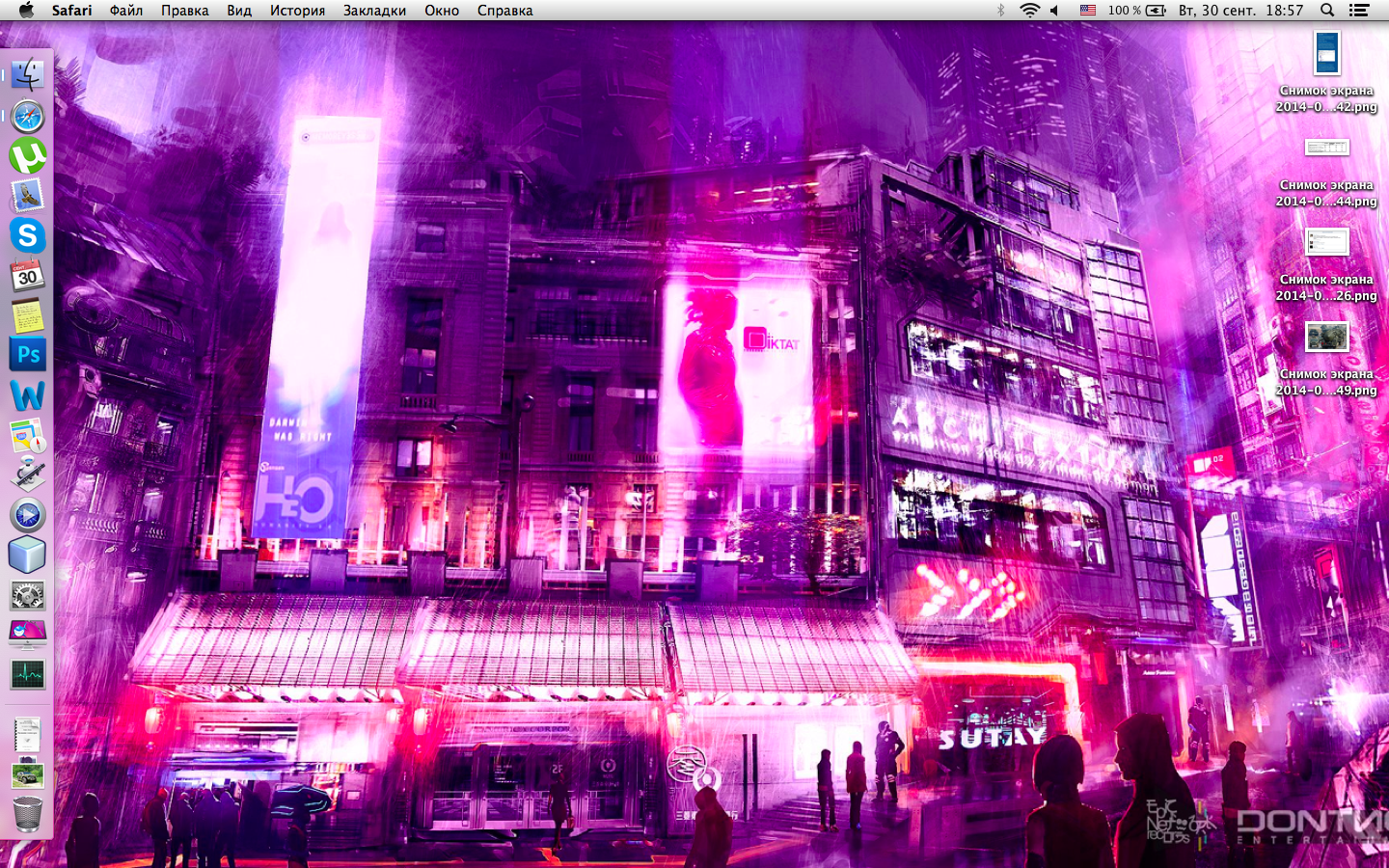Open Skype in the dock

click(27, 235)
